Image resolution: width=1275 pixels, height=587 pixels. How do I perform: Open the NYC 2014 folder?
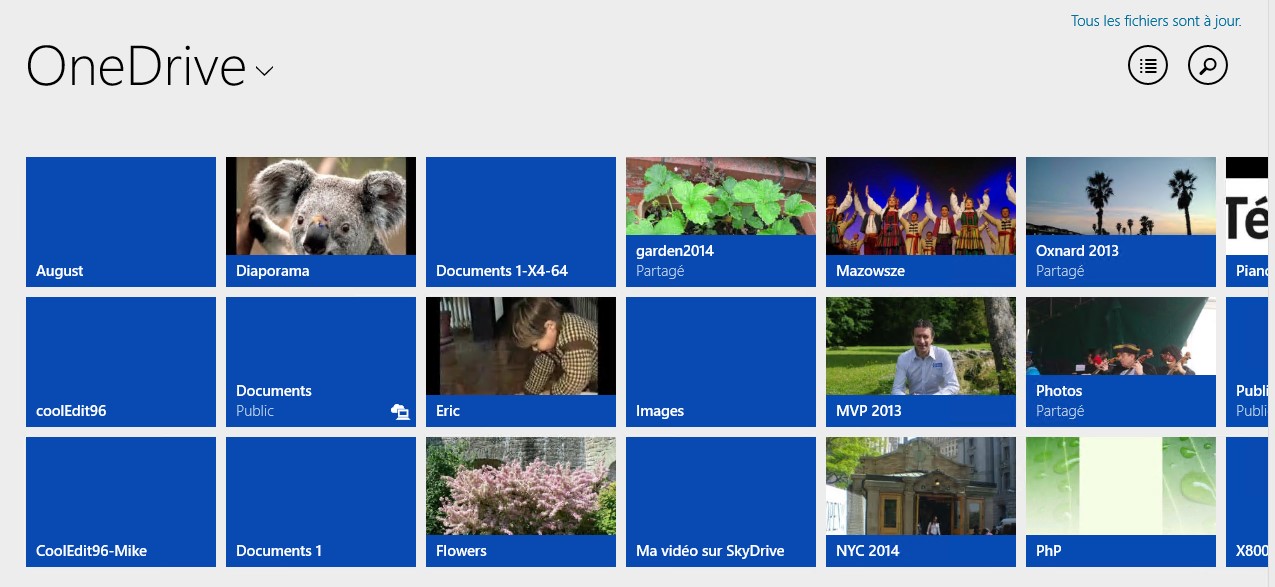921,502
